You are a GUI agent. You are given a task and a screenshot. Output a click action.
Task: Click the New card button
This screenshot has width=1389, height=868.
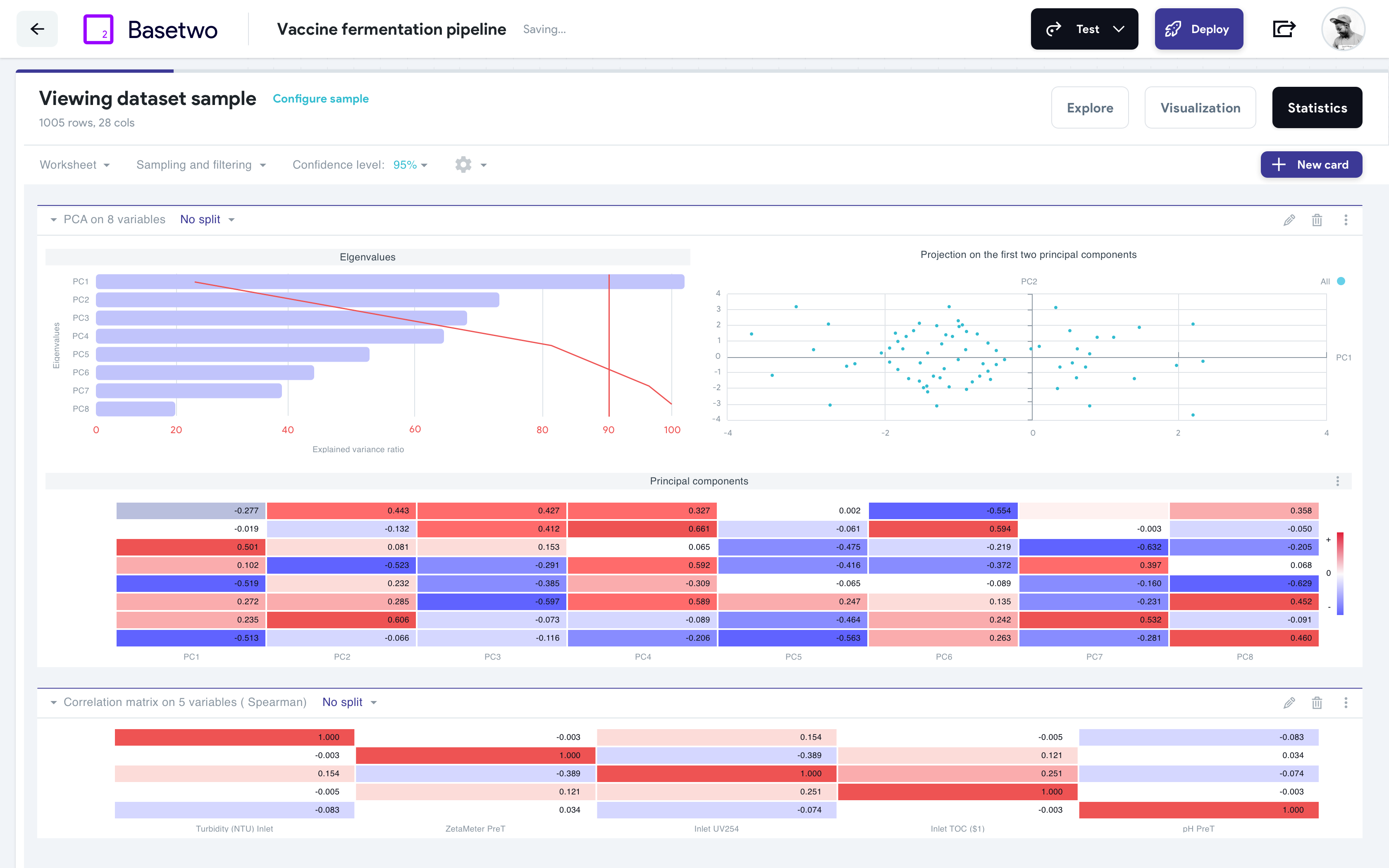pyautogui.click(x=1311, y=165)
